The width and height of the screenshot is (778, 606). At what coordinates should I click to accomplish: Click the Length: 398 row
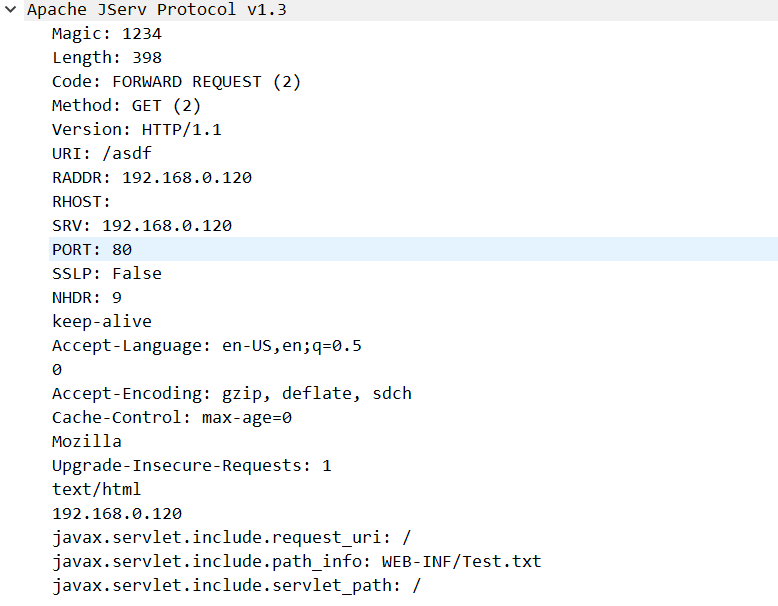tap(106, 58)
